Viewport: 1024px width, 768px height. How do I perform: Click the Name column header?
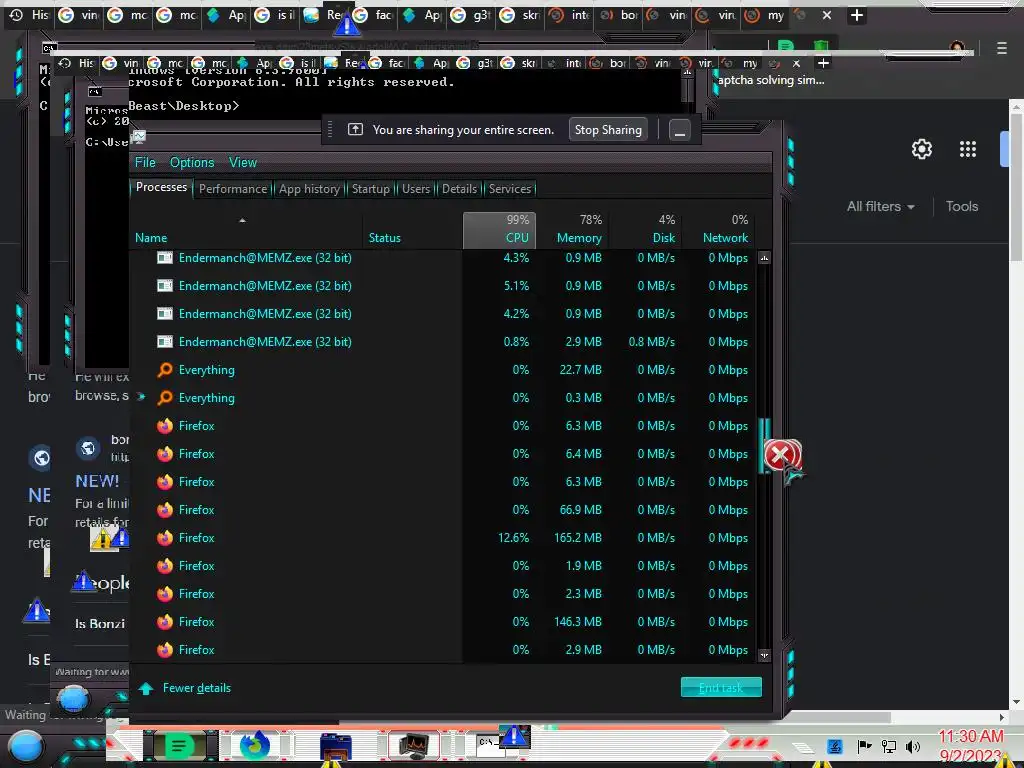[x=151, y=238]
